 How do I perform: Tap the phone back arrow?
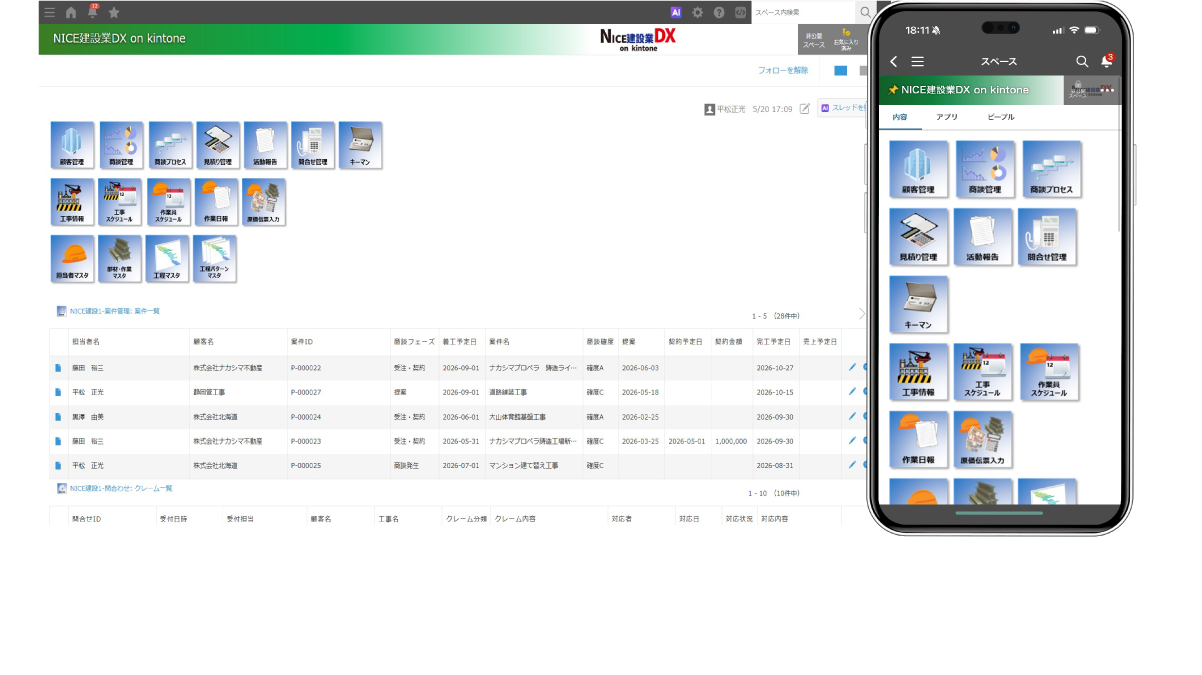(894, 61)
